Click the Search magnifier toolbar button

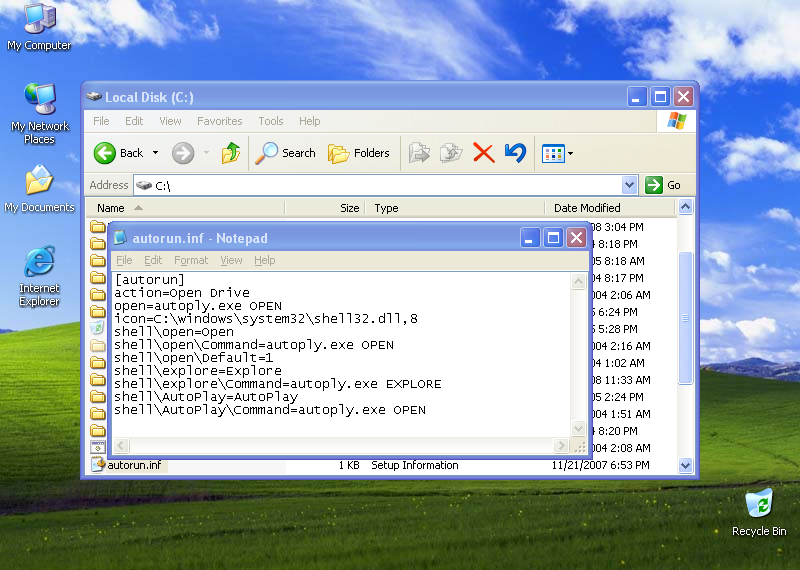(x=286, y=153)
